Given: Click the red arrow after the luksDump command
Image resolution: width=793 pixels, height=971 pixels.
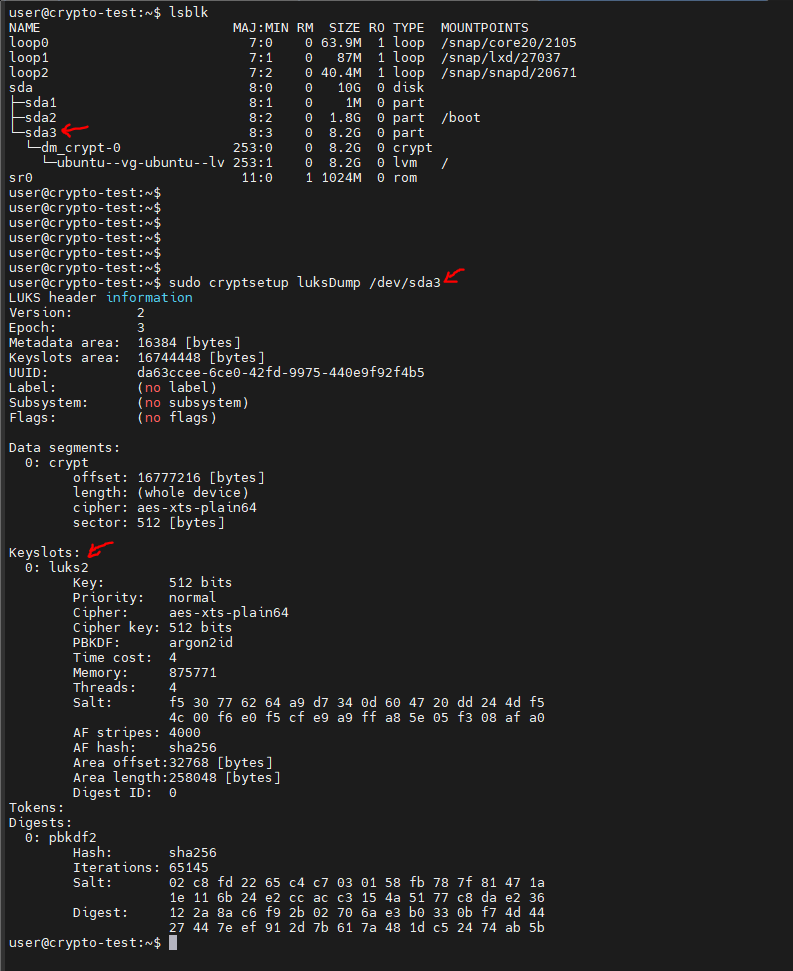Looking at the screenshot, I should (455, 278).
